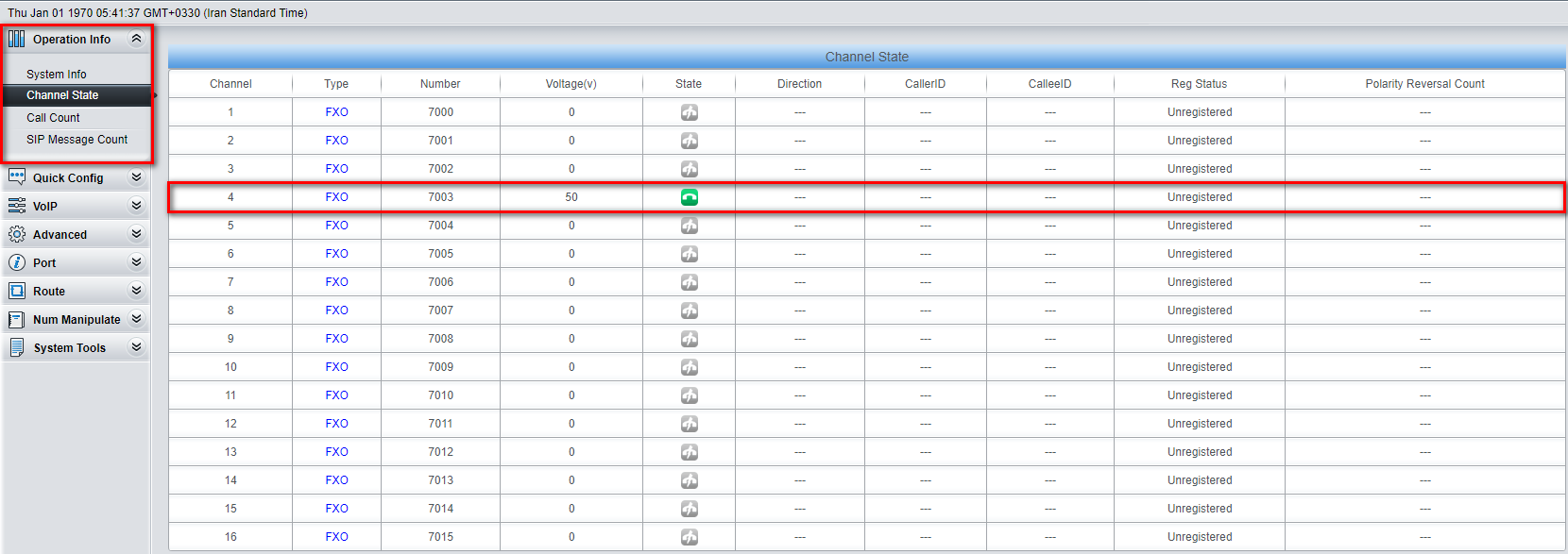Click the Operation Info sidebar icon
The image size is (1568, 554).
(16, 39)
